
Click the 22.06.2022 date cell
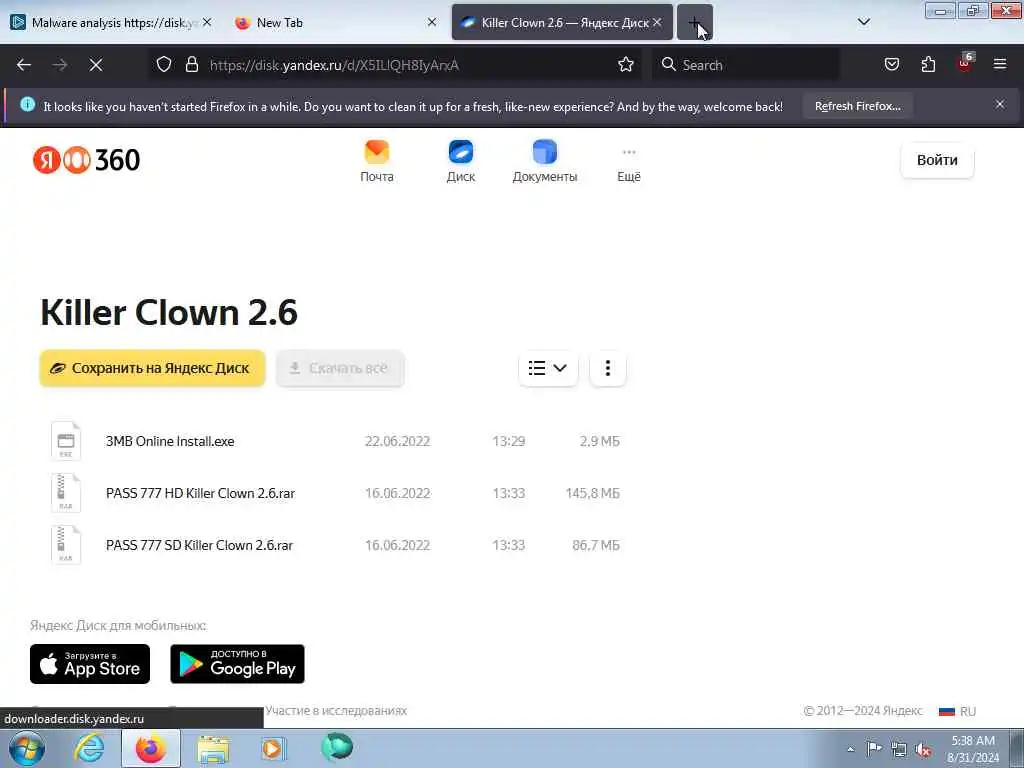click(x=397, y=441)
